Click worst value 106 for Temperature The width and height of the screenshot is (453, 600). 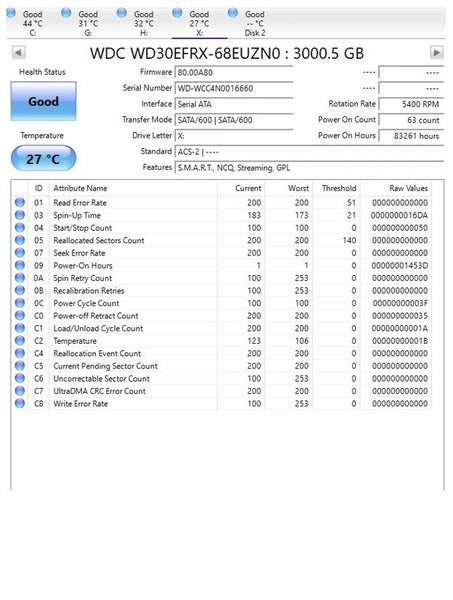[301, 341]
